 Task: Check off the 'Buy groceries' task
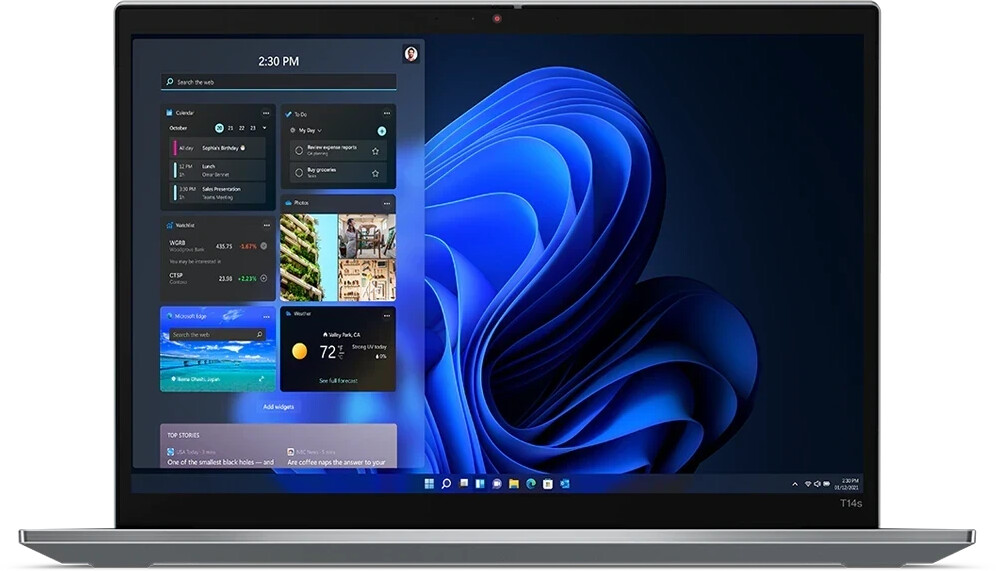click(298, 173)
